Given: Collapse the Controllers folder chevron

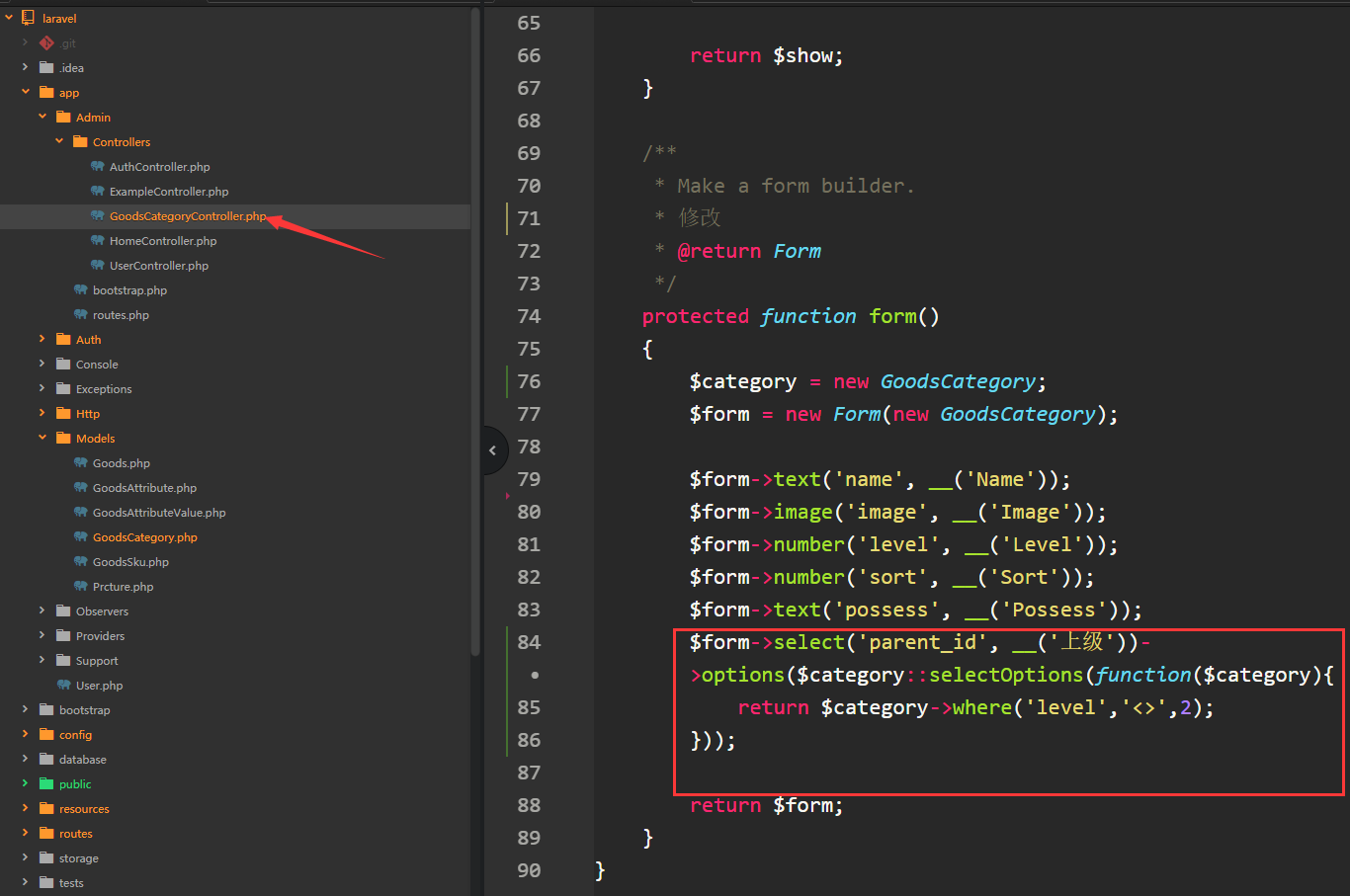Looking at the screenshot, I should [x=59, y=141].
